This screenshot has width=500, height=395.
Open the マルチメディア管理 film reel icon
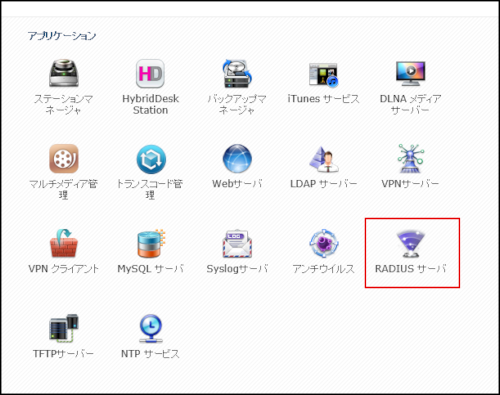(64, 159)
